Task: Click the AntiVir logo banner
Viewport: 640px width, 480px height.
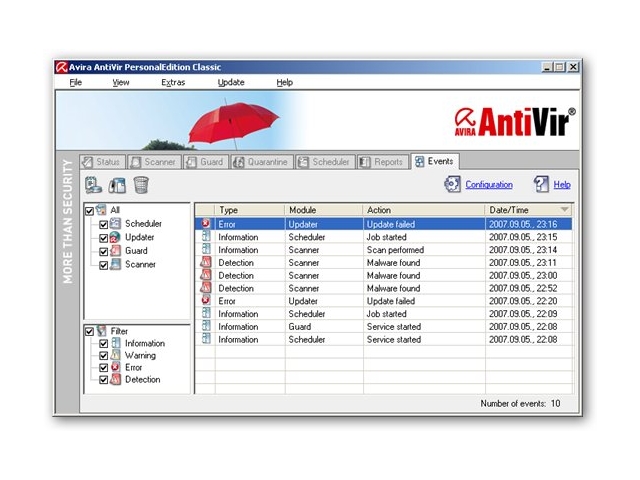Action: tap(515, 121)
